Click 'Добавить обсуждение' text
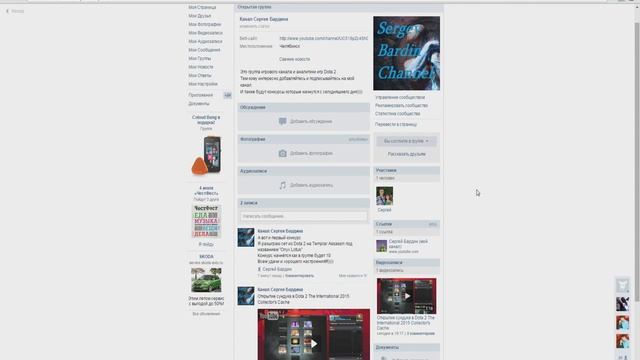Viewport: 640px width, 360px height. 311,122
